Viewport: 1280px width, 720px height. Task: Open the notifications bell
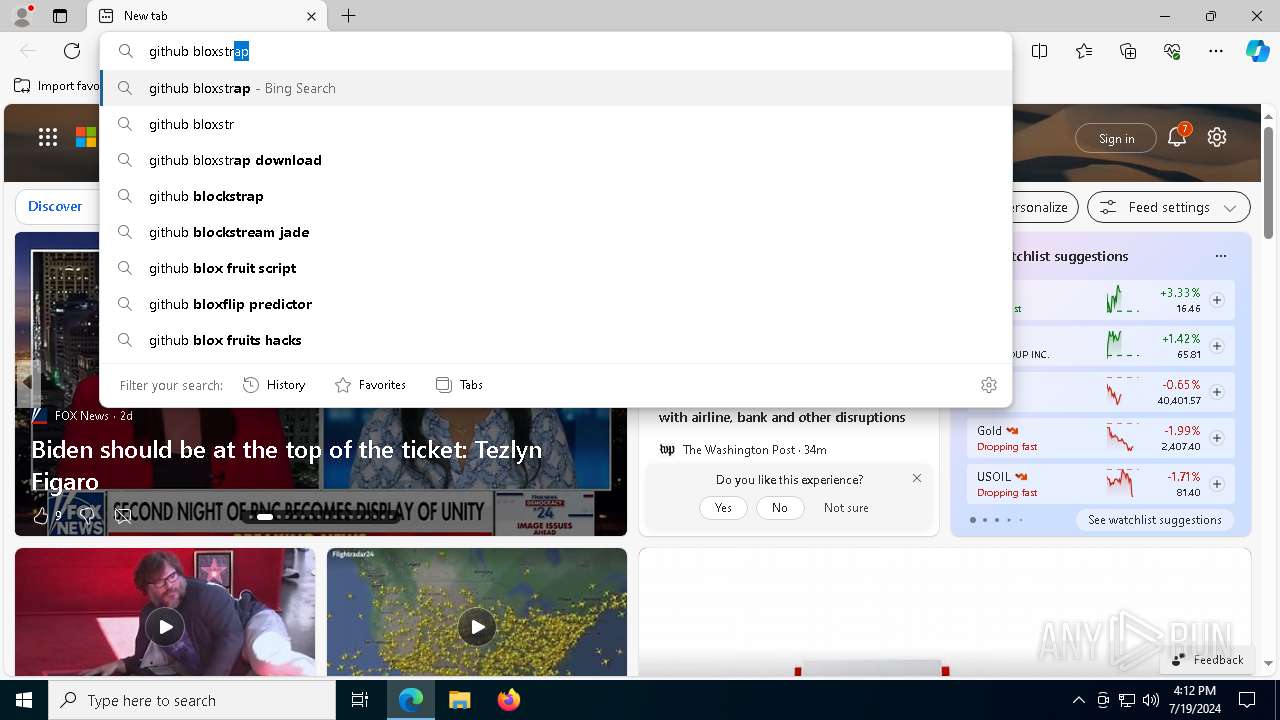click(1177, 138)
